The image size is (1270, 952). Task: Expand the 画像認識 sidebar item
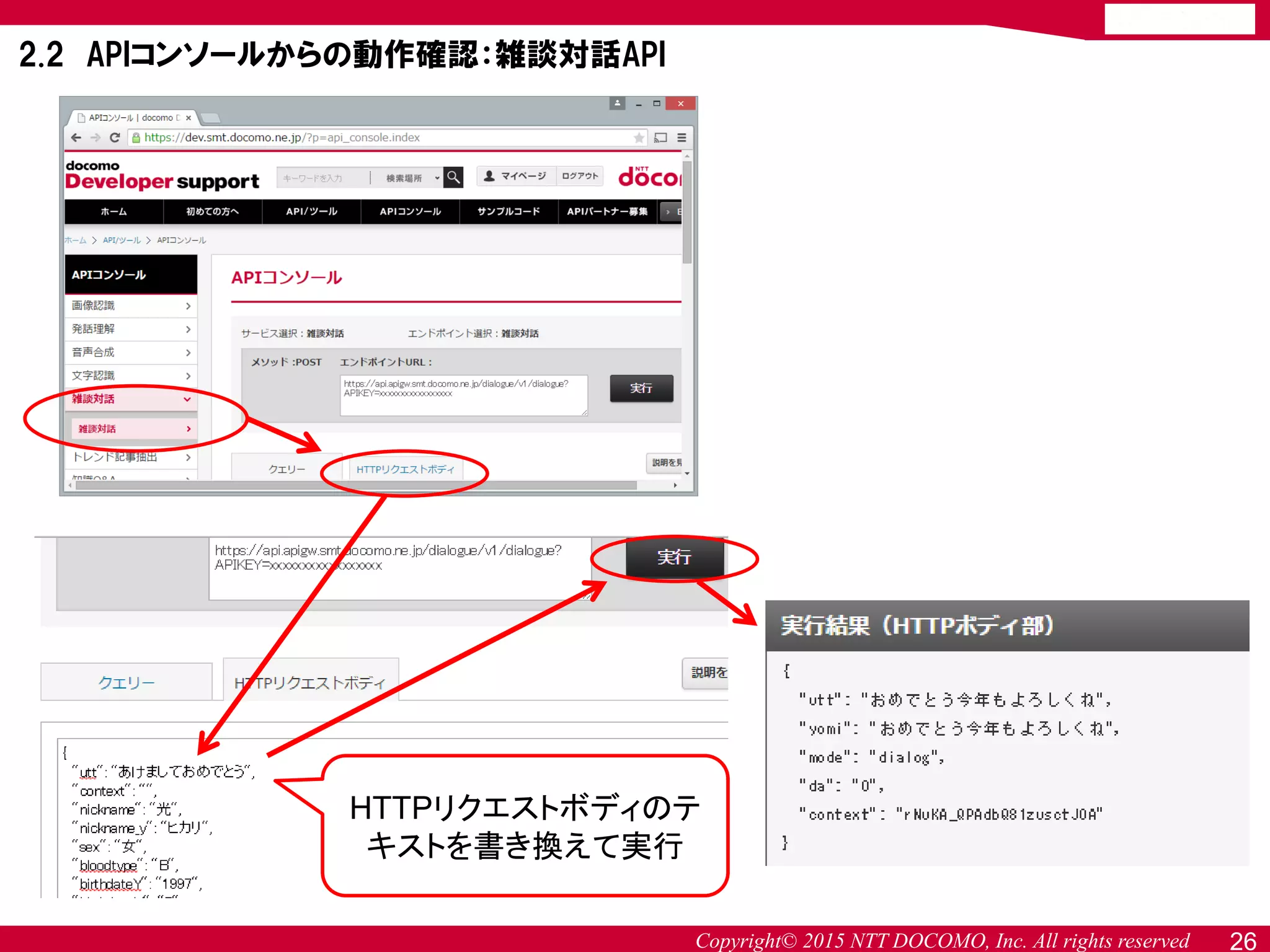(131, 306)
